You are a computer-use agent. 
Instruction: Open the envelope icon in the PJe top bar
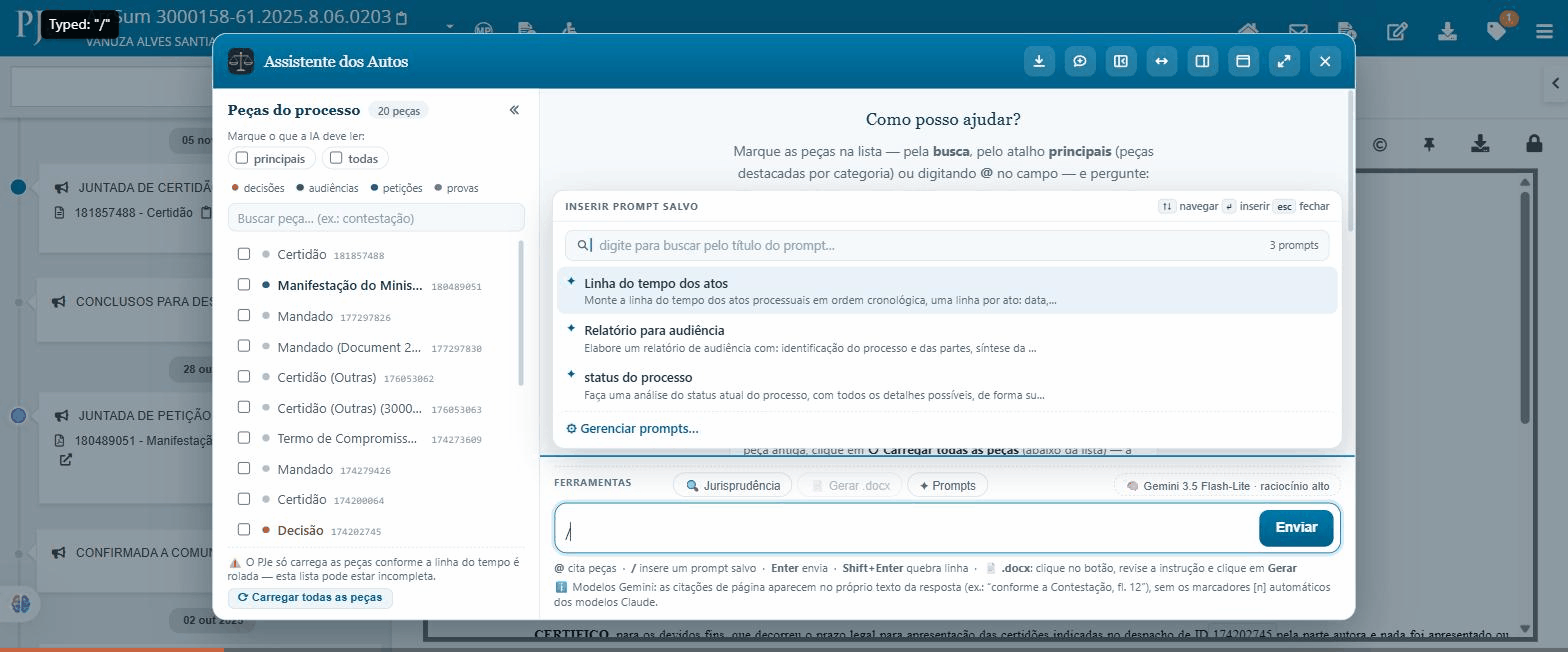click(x=1298, y=32)
